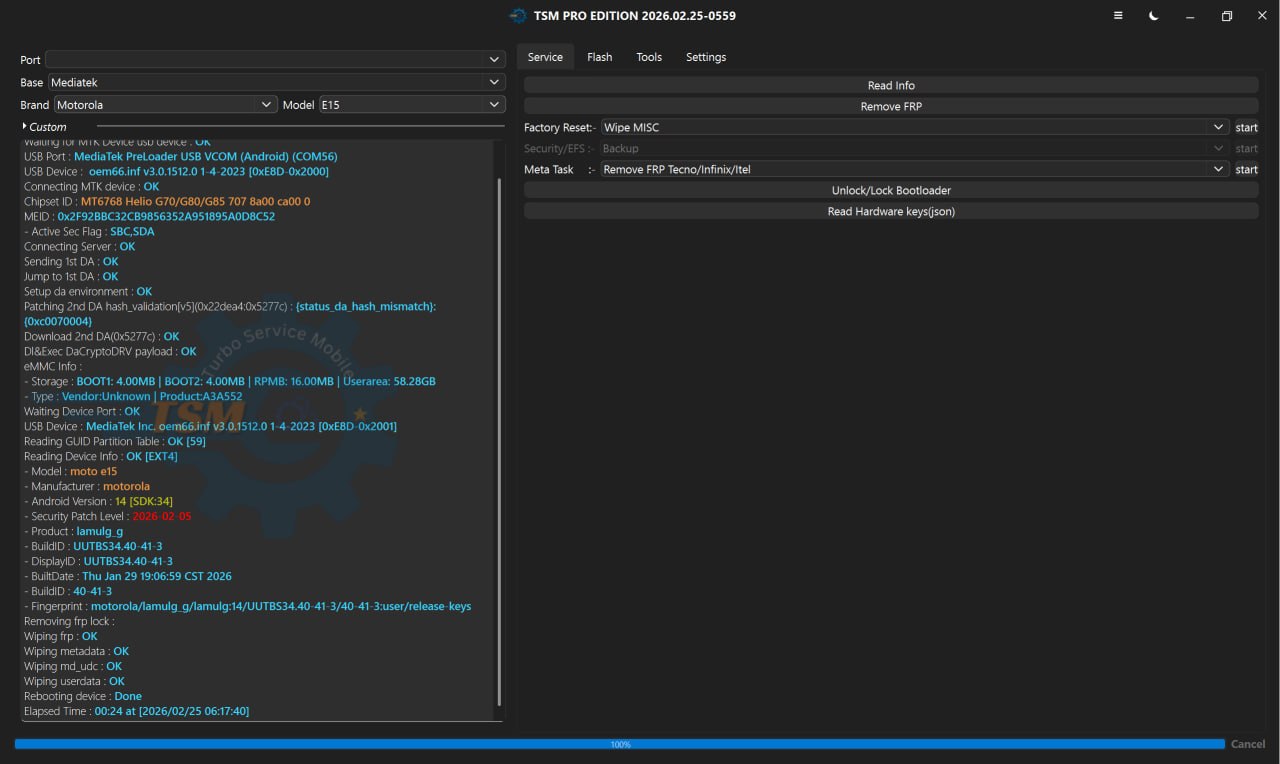Click the TSM app logo icon
The height and width of the screenshot is (764, 1280).
coord(517,16)
